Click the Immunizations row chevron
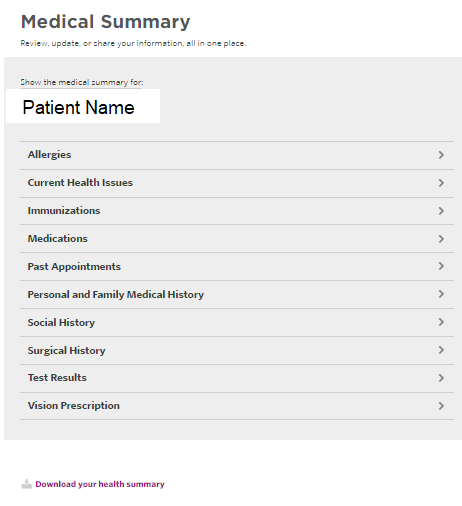This screenshot has height=506, width=462. (441, 211)
